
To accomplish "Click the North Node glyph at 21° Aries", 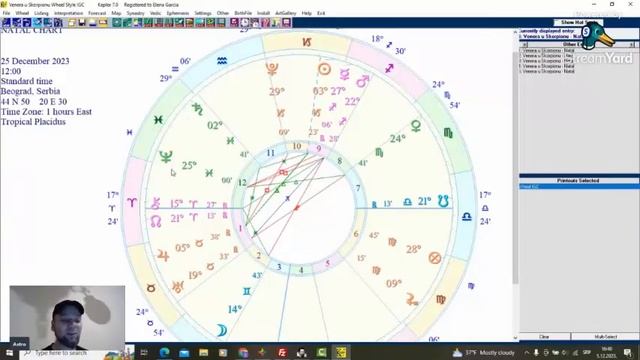I will pyautogui.click(x=156, y=221).
